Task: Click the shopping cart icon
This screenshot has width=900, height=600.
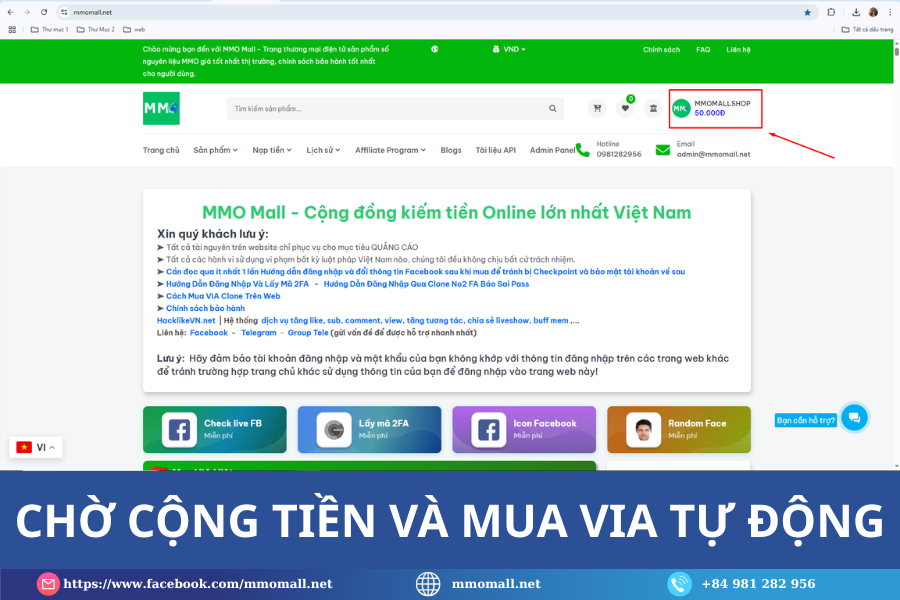Action: [598, 108]
